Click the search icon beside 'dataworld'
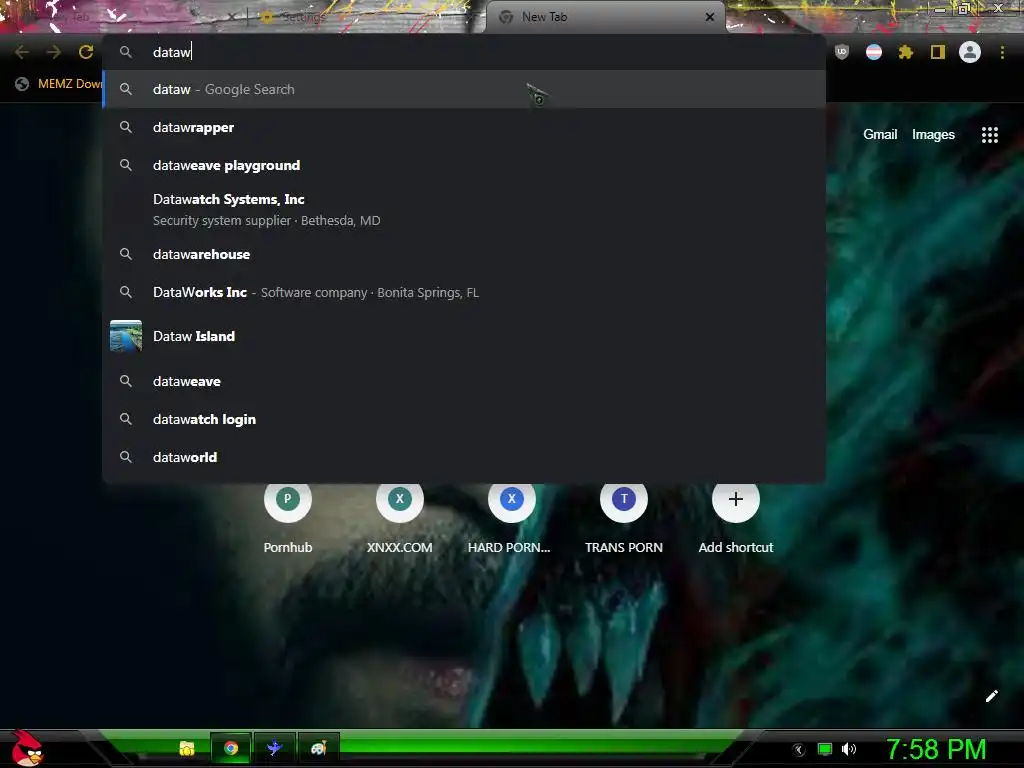1024x768 pixels. point(126,457)
